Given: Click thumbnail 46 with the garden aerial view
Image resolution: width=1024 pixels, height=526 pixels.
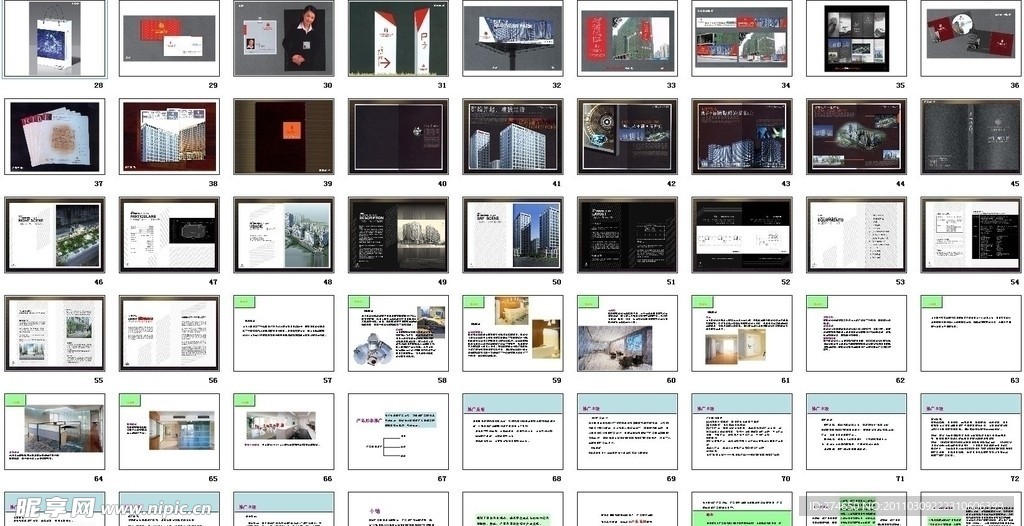Looking at the screenshot, I should (x=55, y=235).
